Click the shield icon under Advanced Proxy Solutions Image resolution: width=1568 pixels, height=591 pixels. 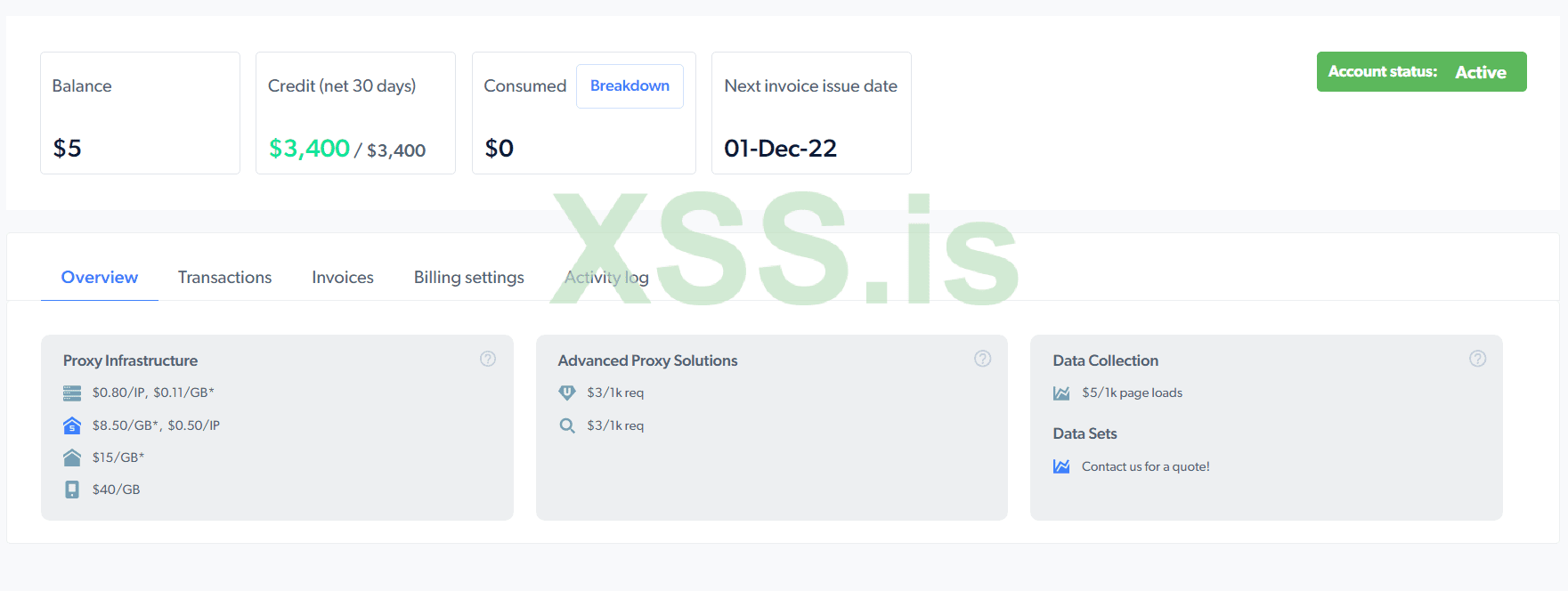click(567, 393)
